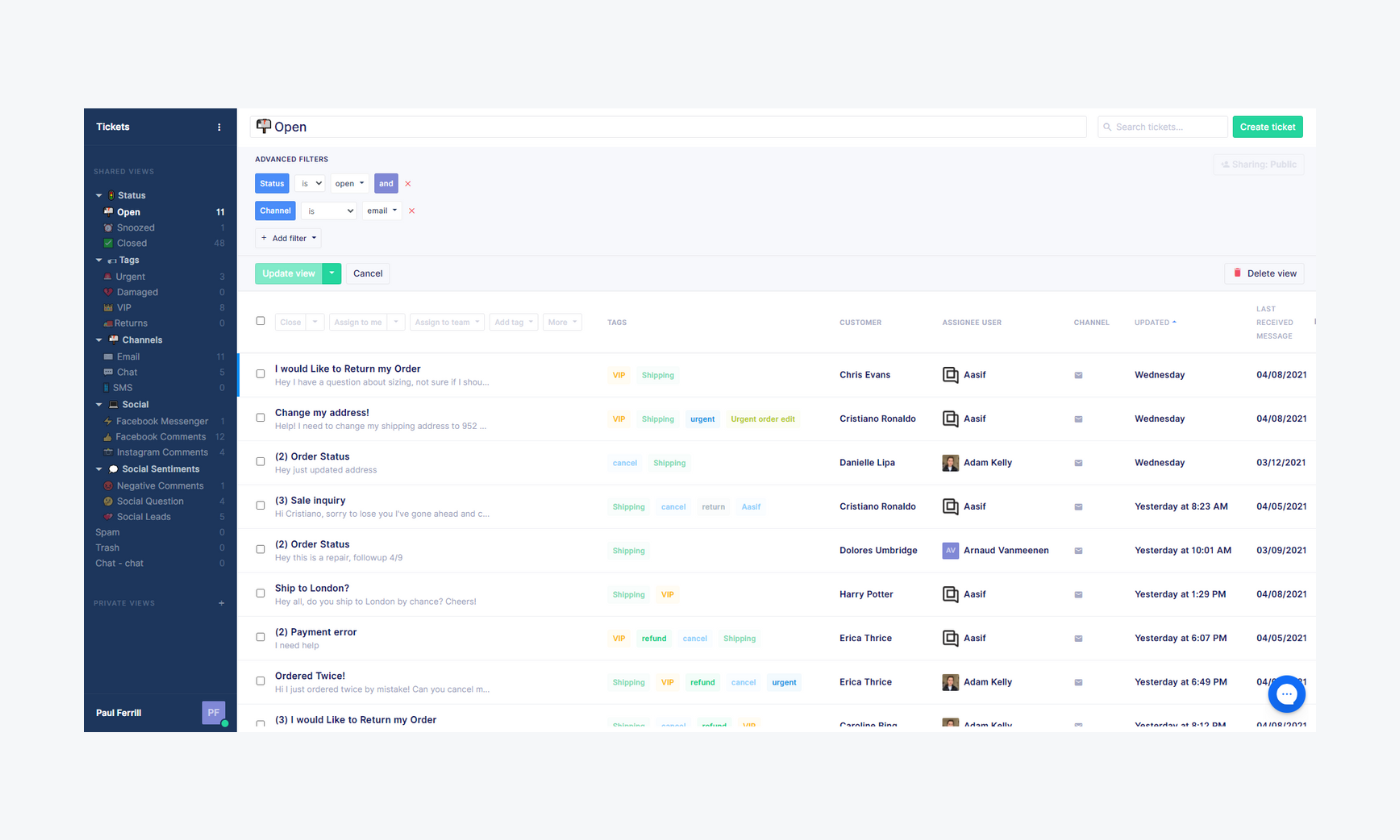Remove the Status filter with red X
This screenshot has height=840, width=1400.
tap(408, 184)
